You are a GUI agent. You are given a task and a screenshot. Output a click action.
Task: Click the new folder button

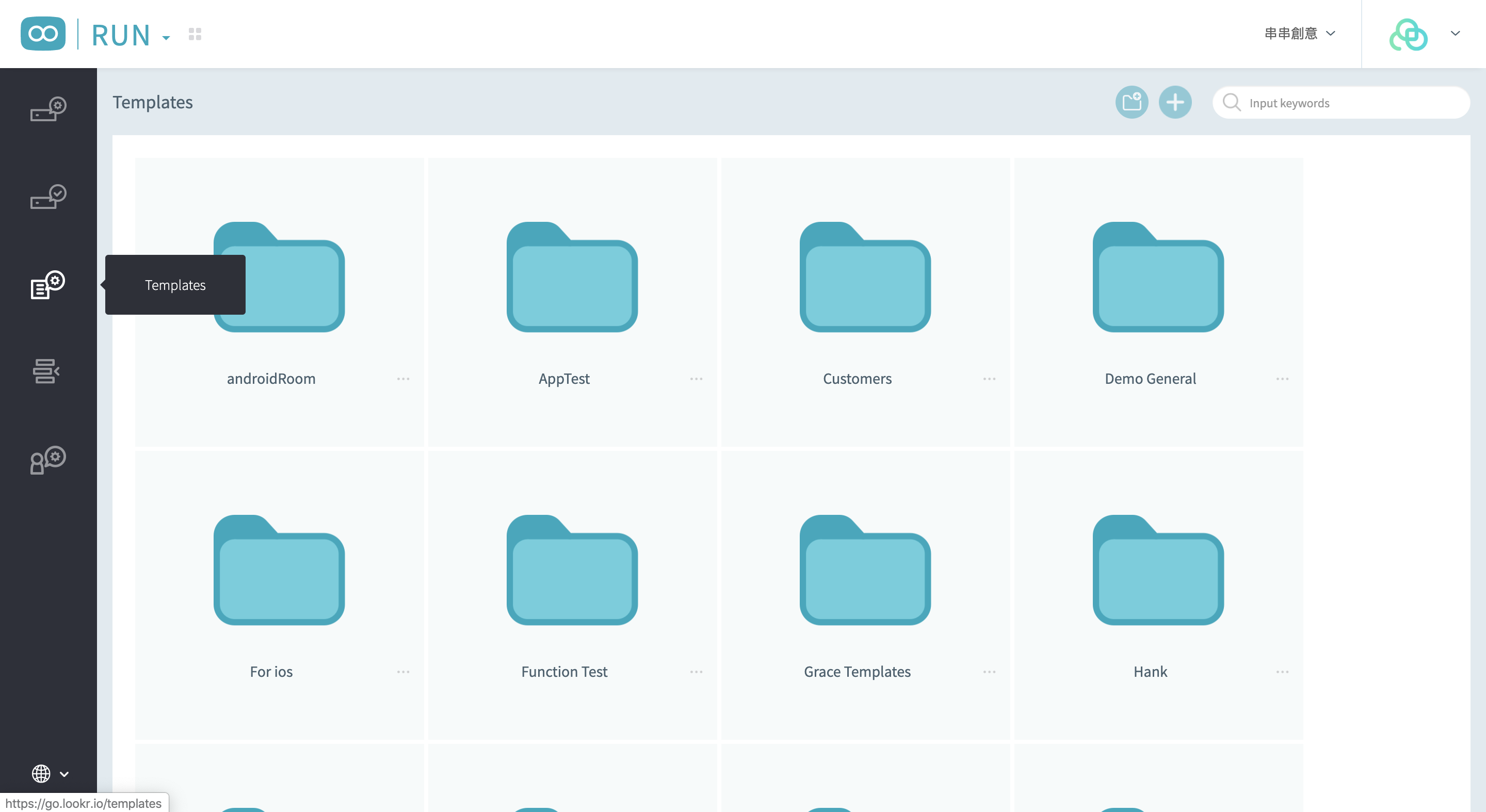click(1131, 103)
